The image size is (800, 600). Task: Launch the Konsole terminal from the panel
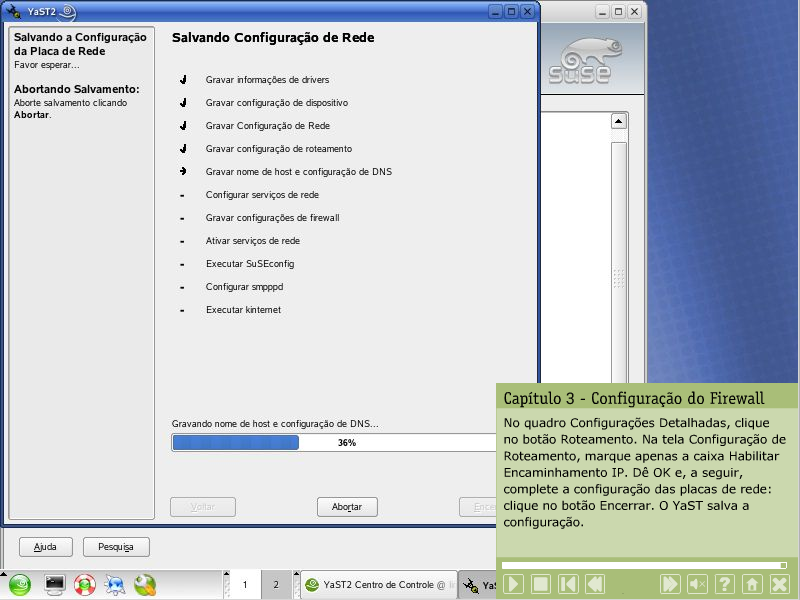pyautogui.click(x=55, y=585)
